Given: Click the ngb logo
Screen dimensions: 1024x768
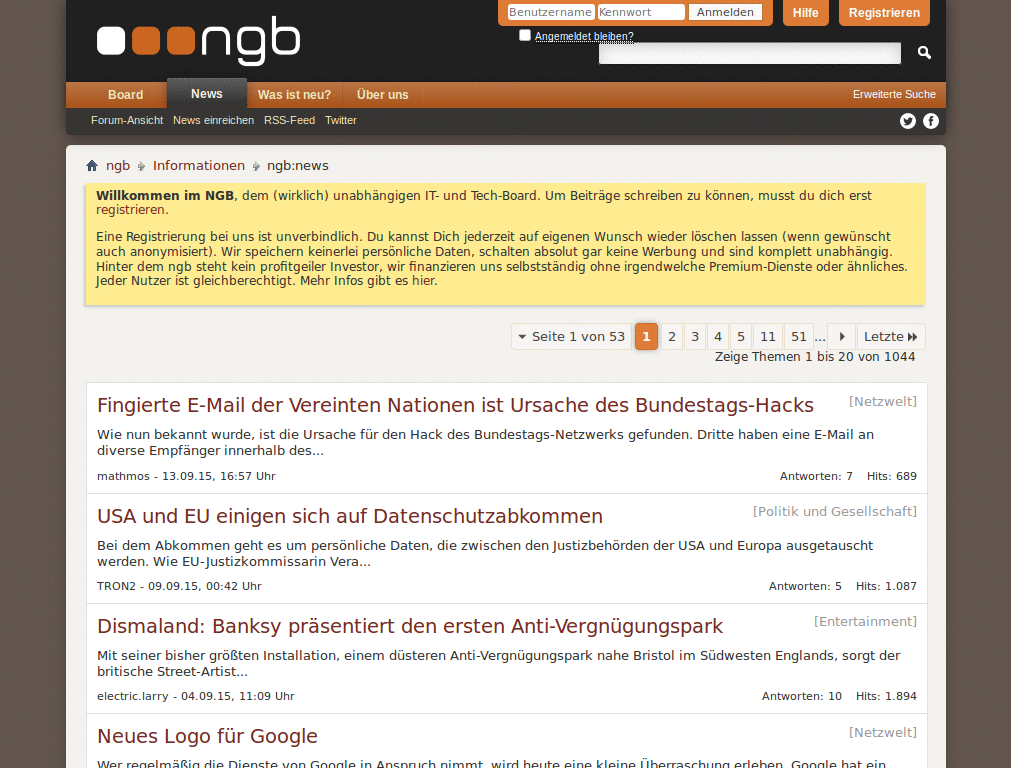Looking at the screenshot, I should click(x=197, y=41).
